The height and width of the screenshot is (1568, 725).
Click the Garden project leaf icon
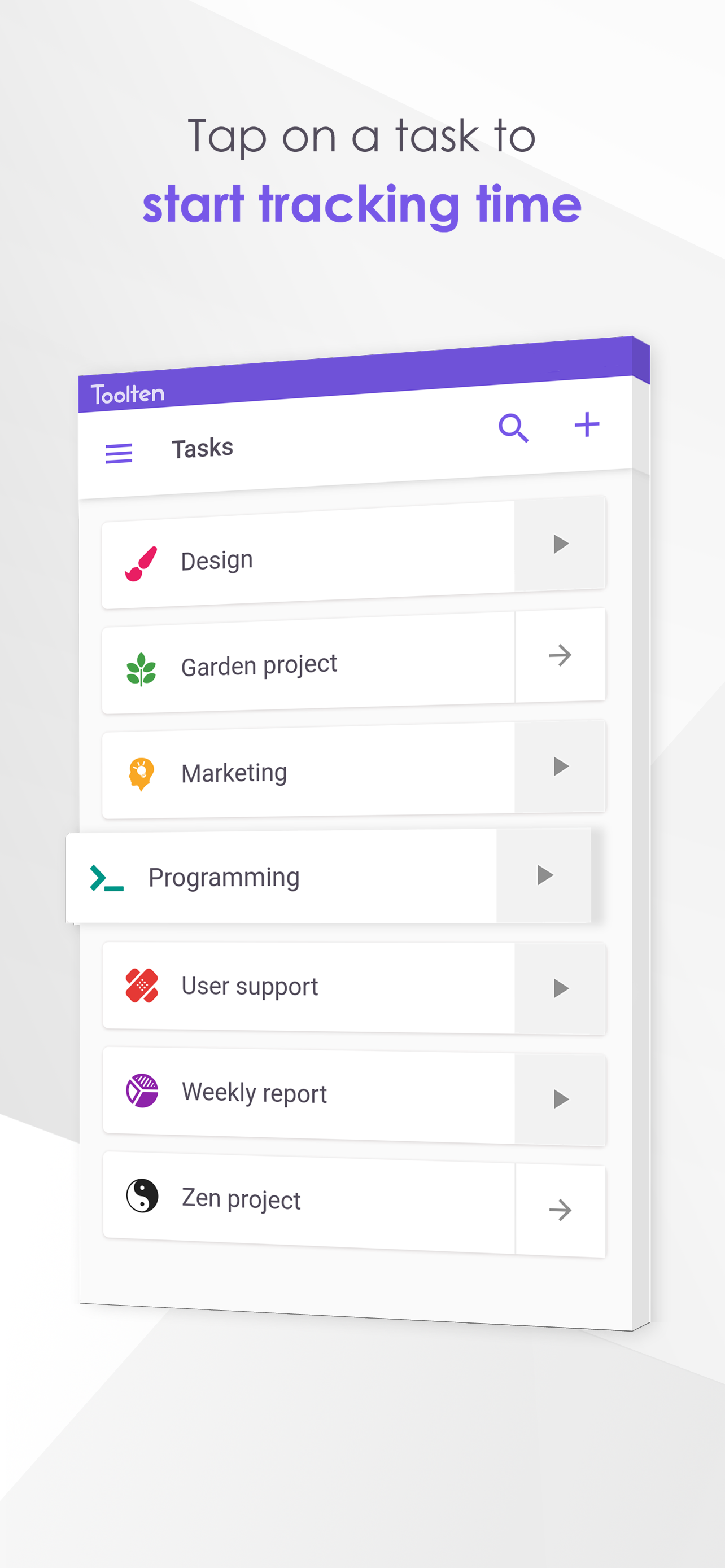click(141, 669)
